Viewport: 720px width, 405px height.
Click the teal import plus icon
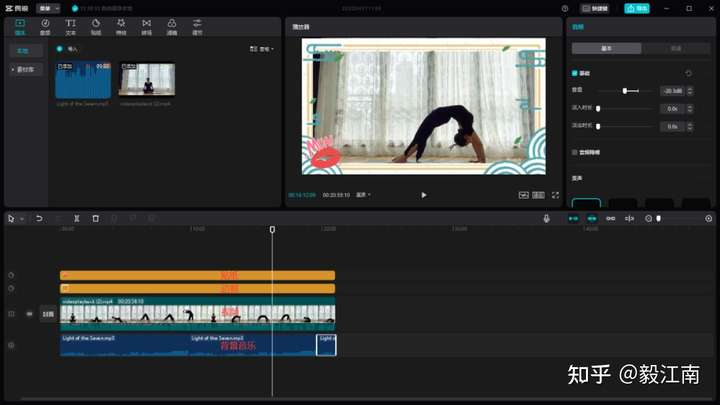(60, 49)
